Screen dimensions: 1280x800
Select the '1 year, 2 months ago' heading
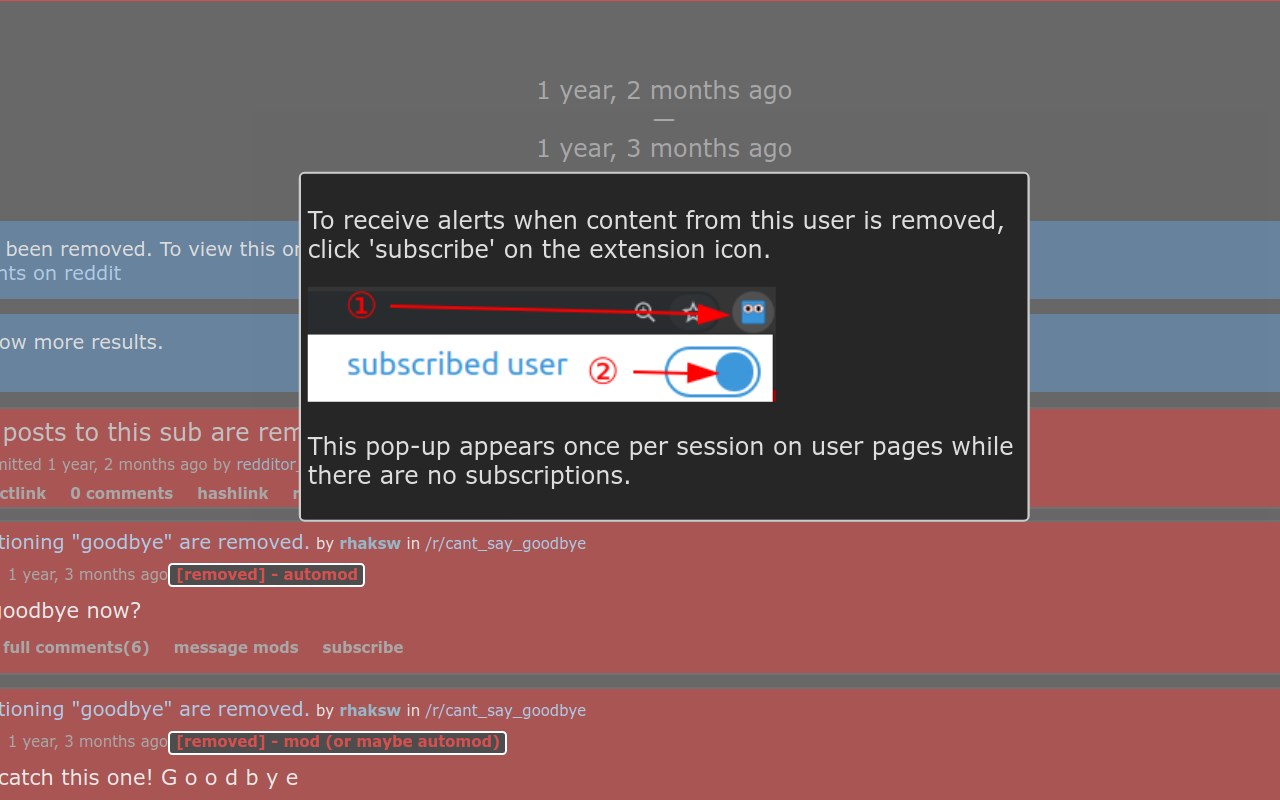(x=664, y=91)
